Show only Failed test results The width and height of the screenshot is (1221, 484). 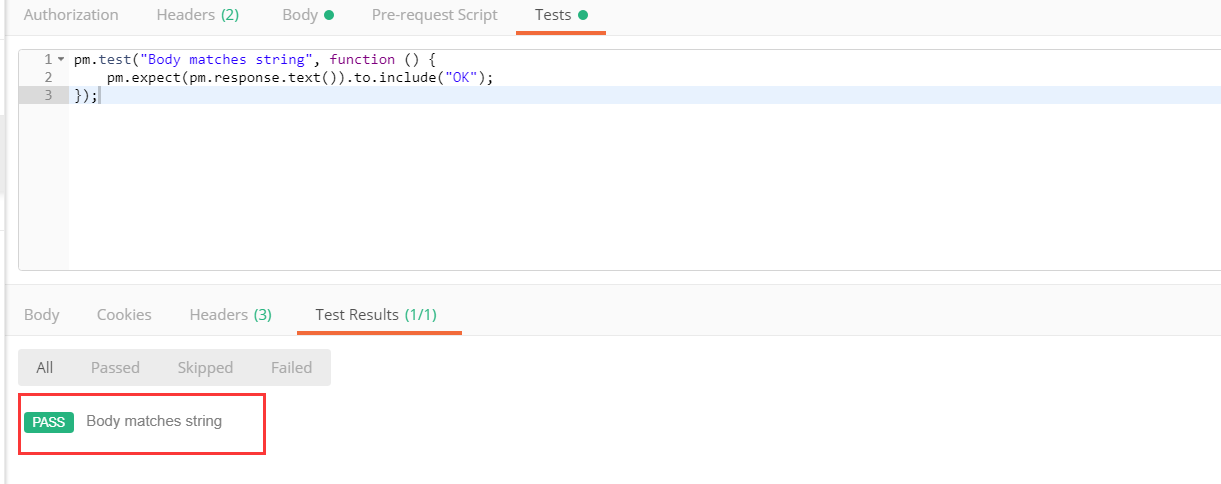click(x=291, y=367)
